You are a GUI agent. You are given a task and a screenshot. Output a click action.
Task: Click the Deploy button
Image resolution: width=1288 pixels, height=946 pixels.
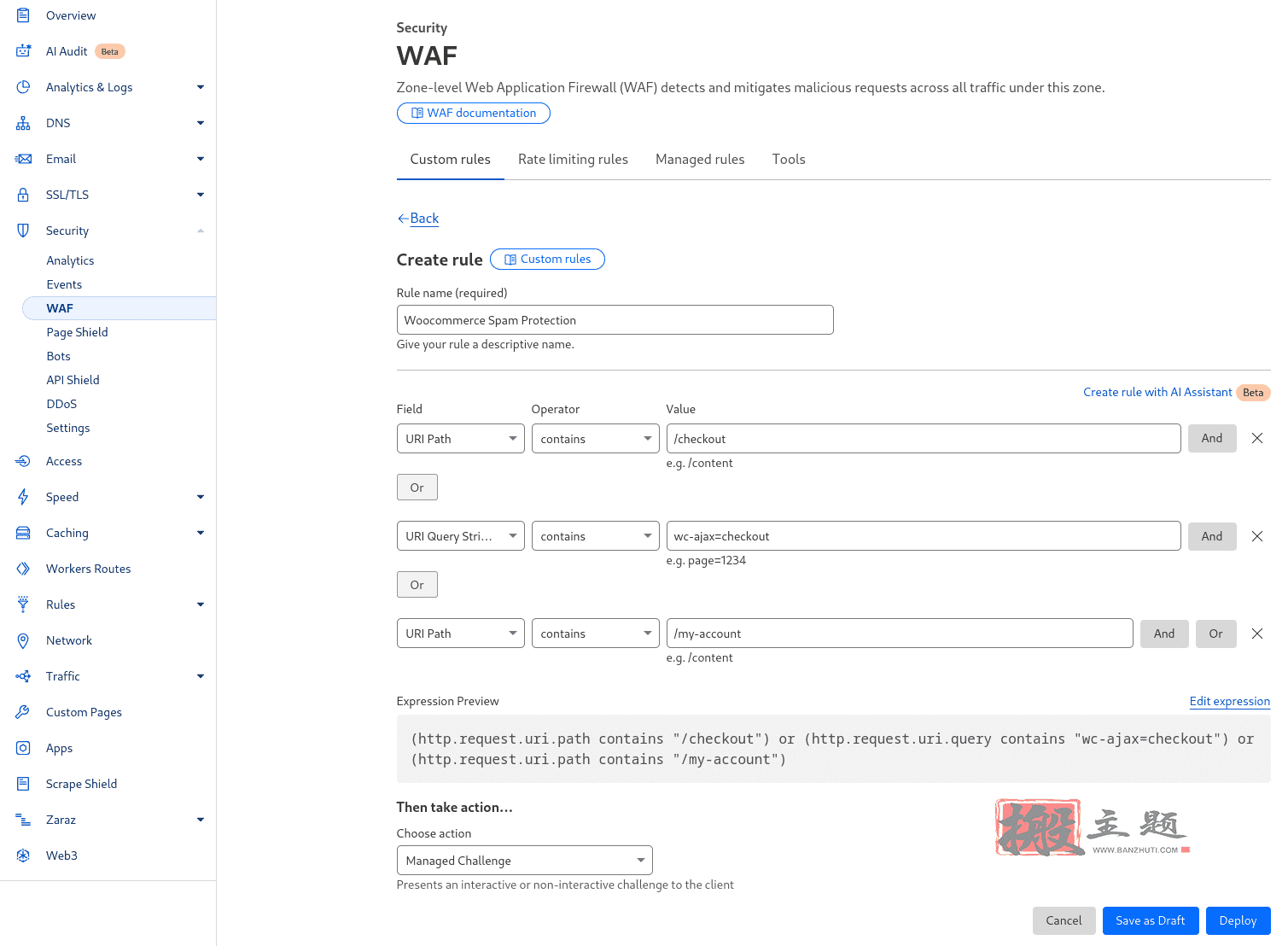[x=1238, y=920]
